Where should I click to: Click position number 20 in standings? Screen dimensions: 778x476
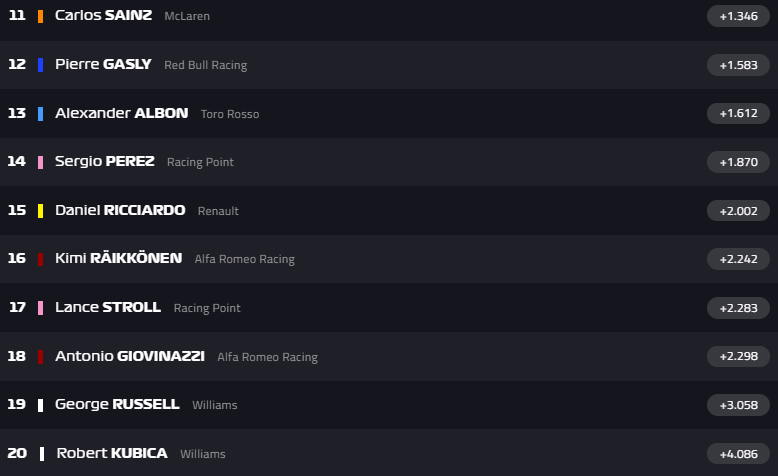coord(17,453)
